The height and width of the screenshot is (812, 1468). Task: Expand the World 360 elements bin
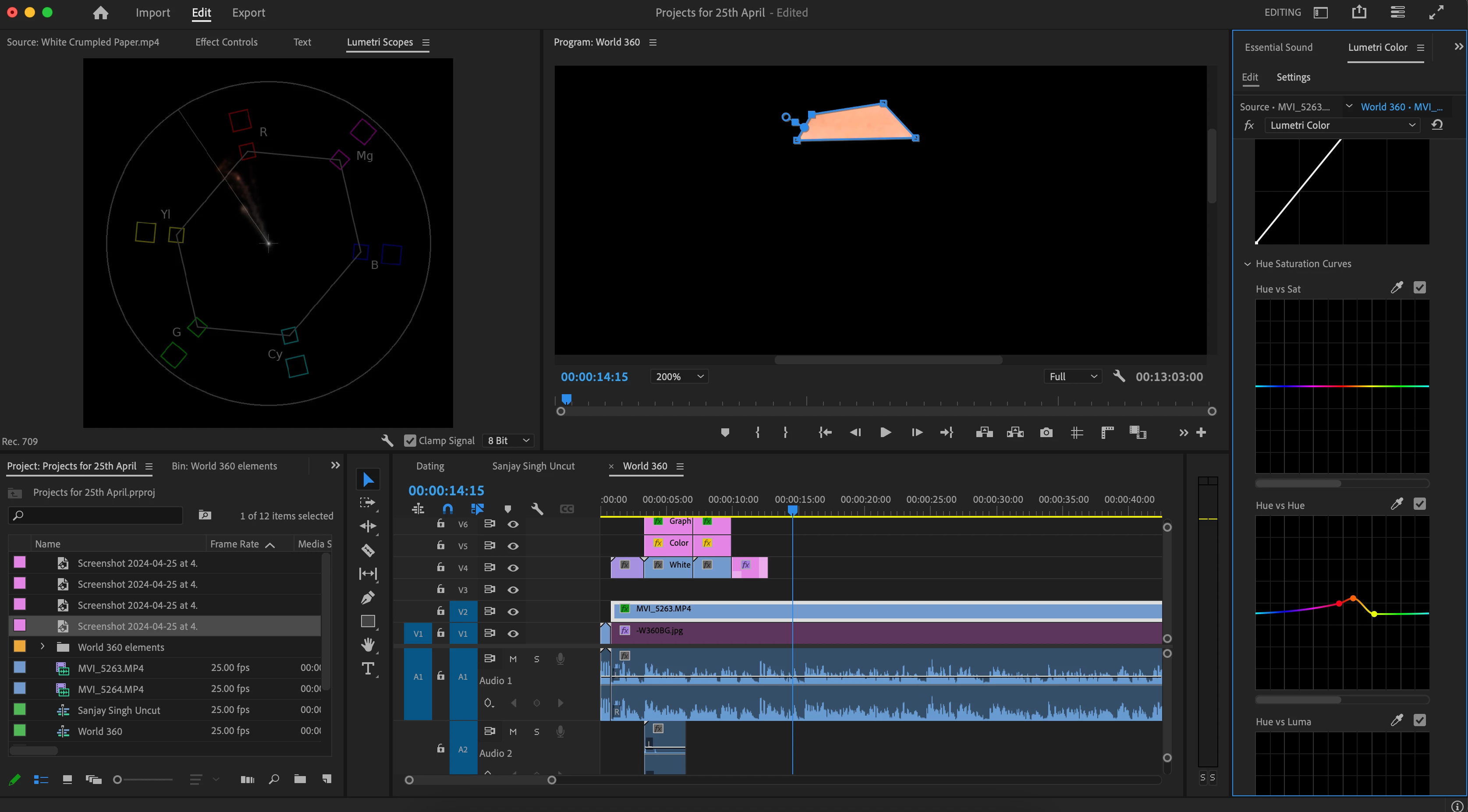[x=42, y=647]
